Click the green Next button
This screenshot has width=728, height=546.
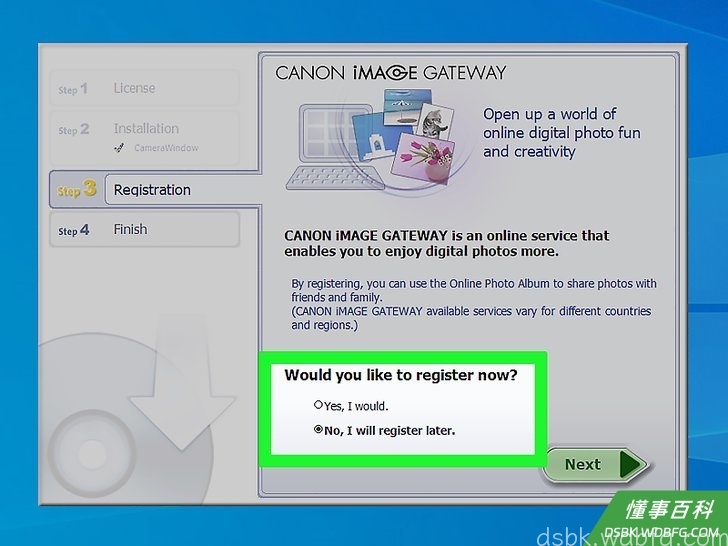tap(596, 464)
